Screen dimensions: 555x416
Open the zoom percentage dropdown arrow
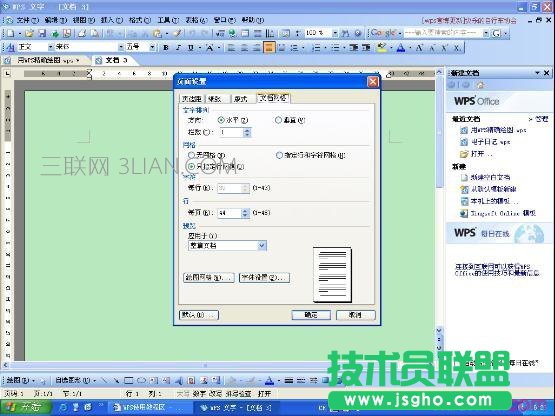[335, 33]
